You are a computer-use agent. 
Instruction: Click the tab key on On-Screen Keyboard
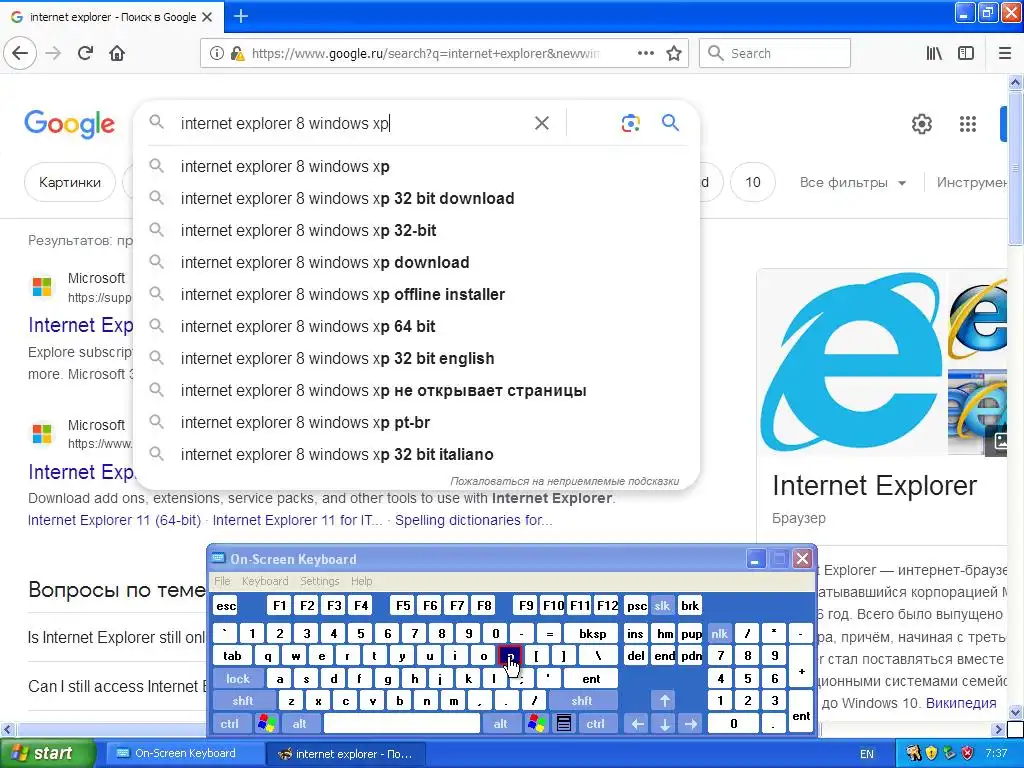232,656
